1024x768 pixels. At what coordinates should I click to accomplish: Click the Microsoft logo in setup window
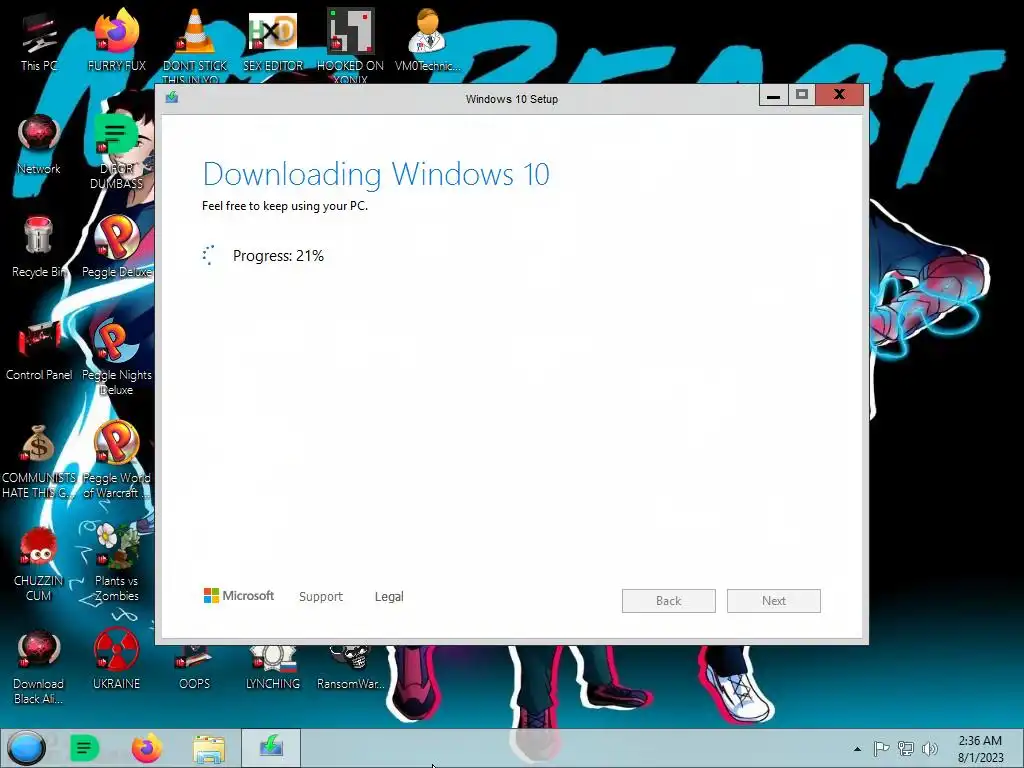click(x=238, y=596)
